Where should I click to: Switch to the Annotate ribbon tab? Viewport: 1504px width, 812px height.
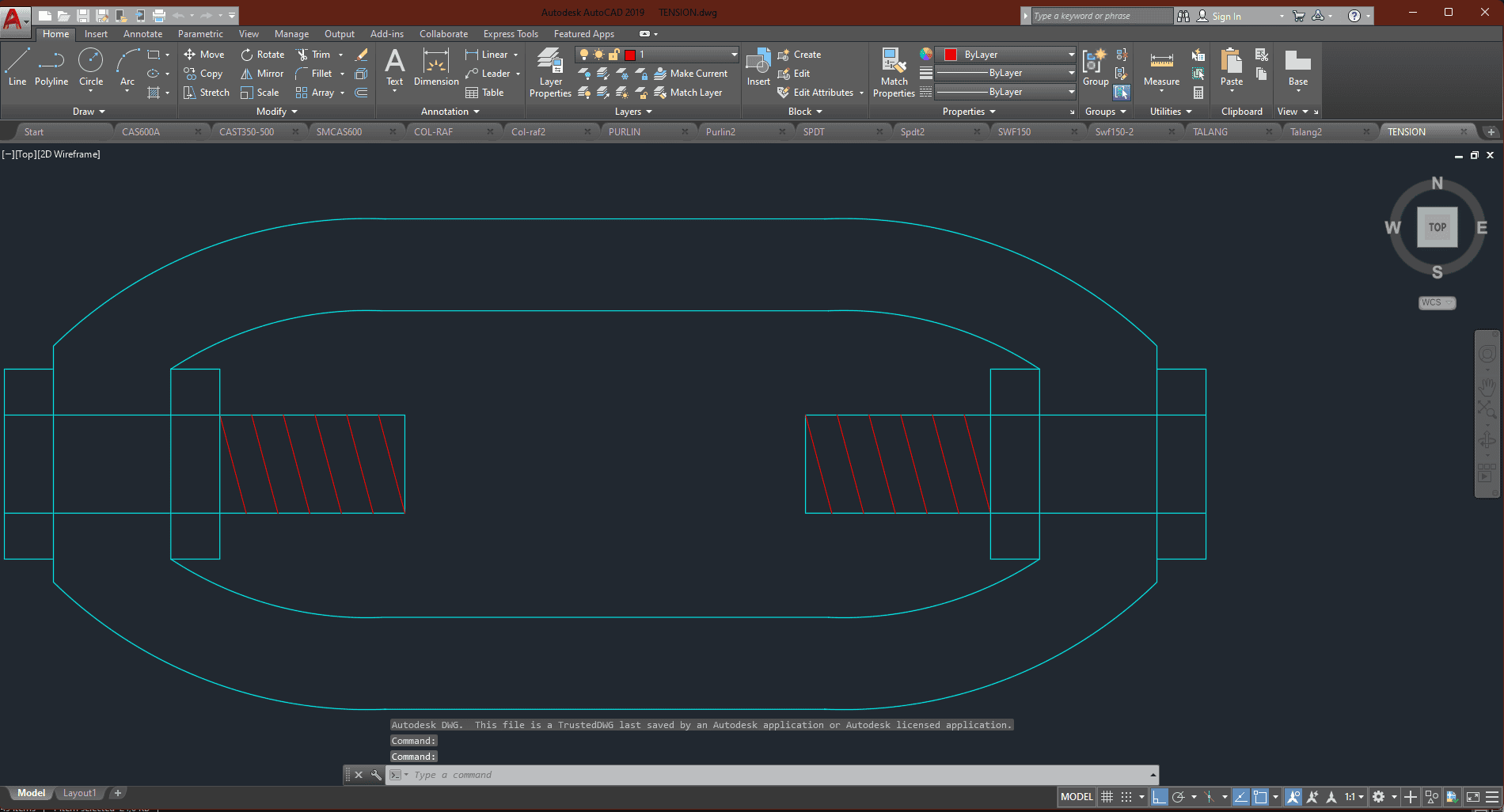point(142,34)
